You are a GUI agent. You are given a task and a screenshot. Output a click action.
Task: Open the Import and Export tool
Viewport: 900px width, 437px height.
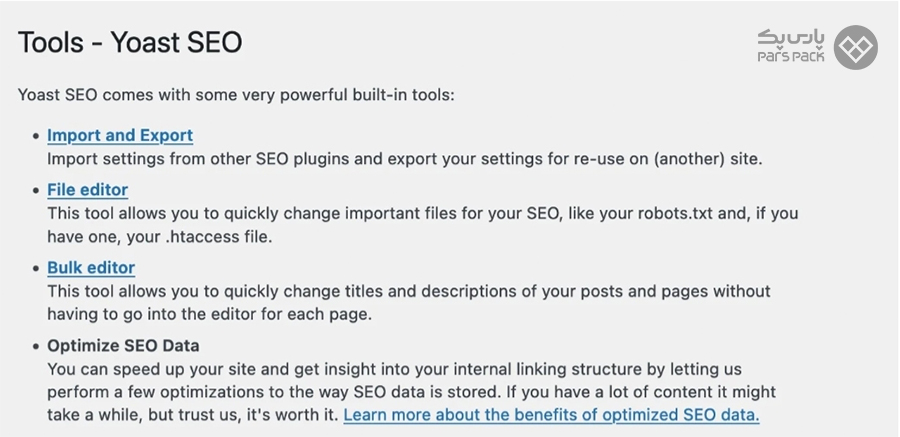pos(120,136)
